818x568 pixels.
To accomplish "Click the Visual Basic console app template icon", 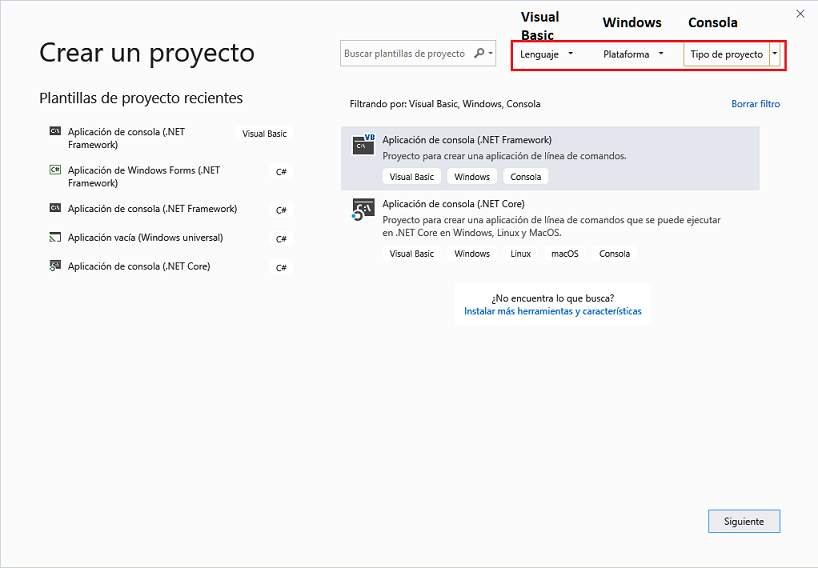I will pos(363,146).
